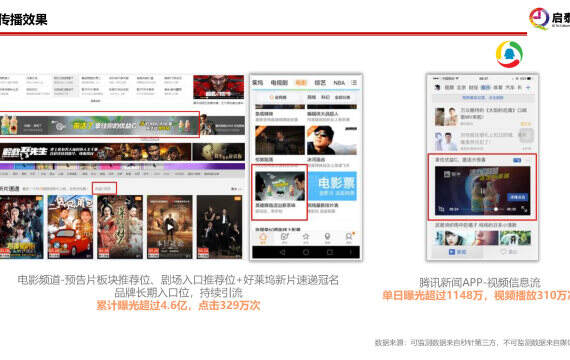This screenshot has width=570, height=360.
Task: Move the video ad progress slider knob
Action: (x=495, y=209)
